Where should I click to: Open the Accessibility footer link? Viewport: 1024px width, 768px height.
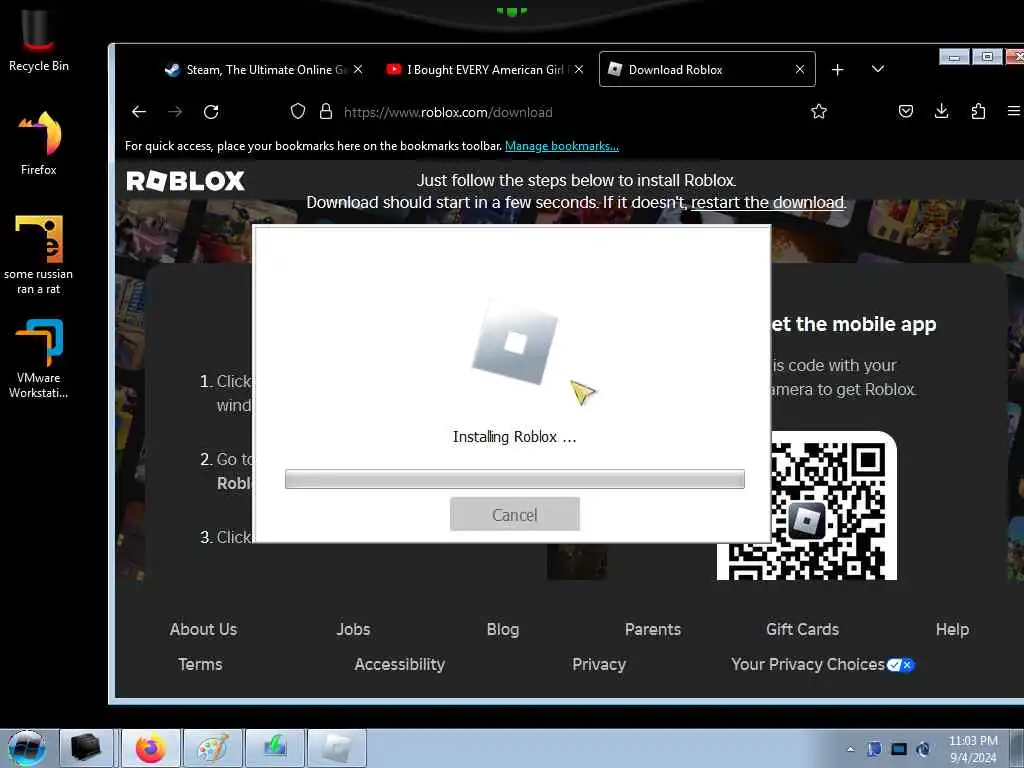tap(400, 665)
